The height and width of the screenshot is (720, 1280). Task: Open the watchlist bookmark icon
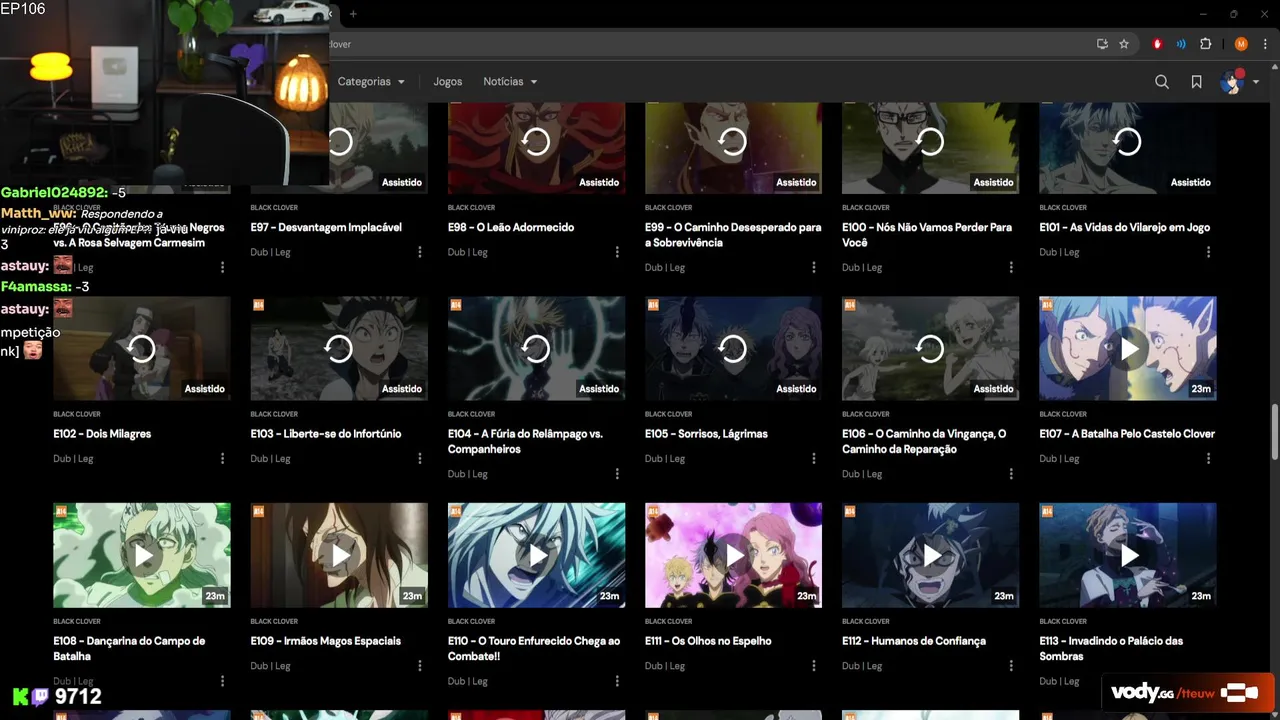tap(1196, 82)
